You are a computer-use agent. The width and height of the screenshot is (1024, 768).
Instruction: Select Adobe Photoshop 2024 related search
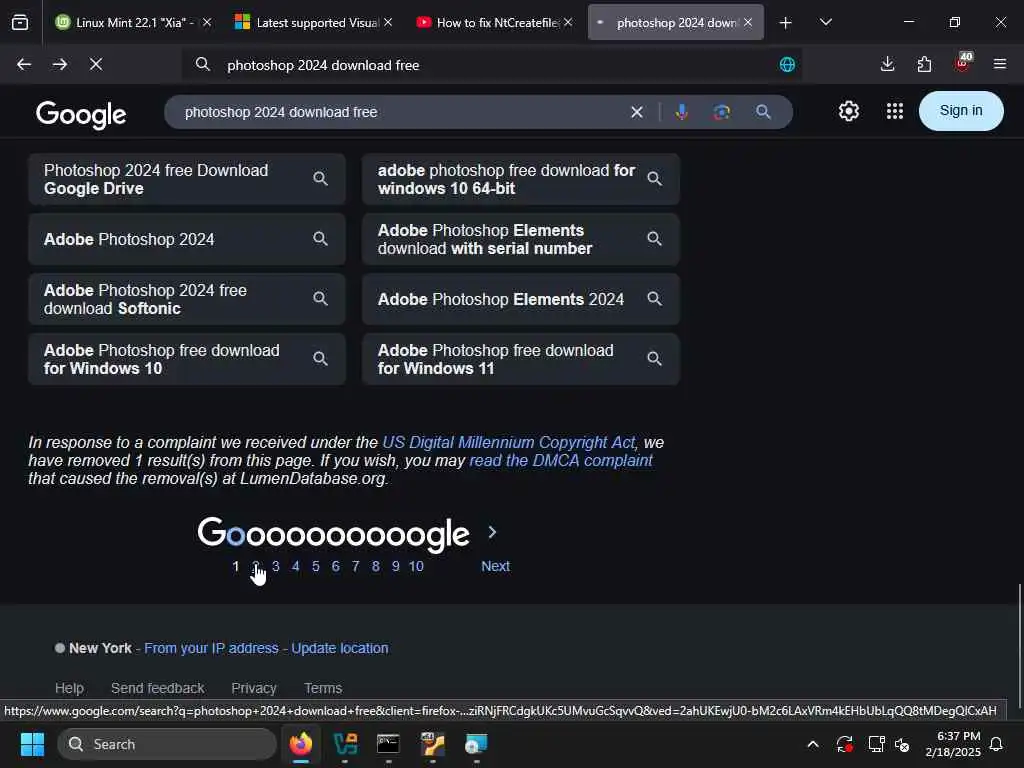click(x=187, y=239)
